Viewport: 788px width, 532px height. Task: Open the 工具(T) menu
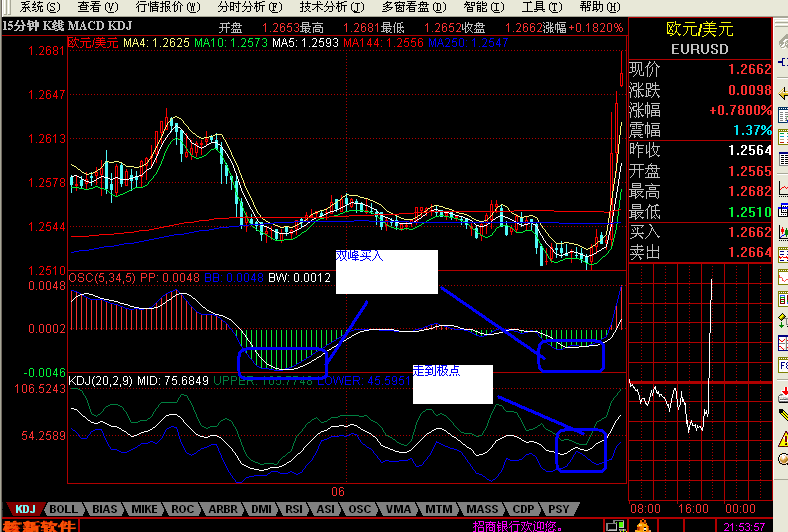542,7
